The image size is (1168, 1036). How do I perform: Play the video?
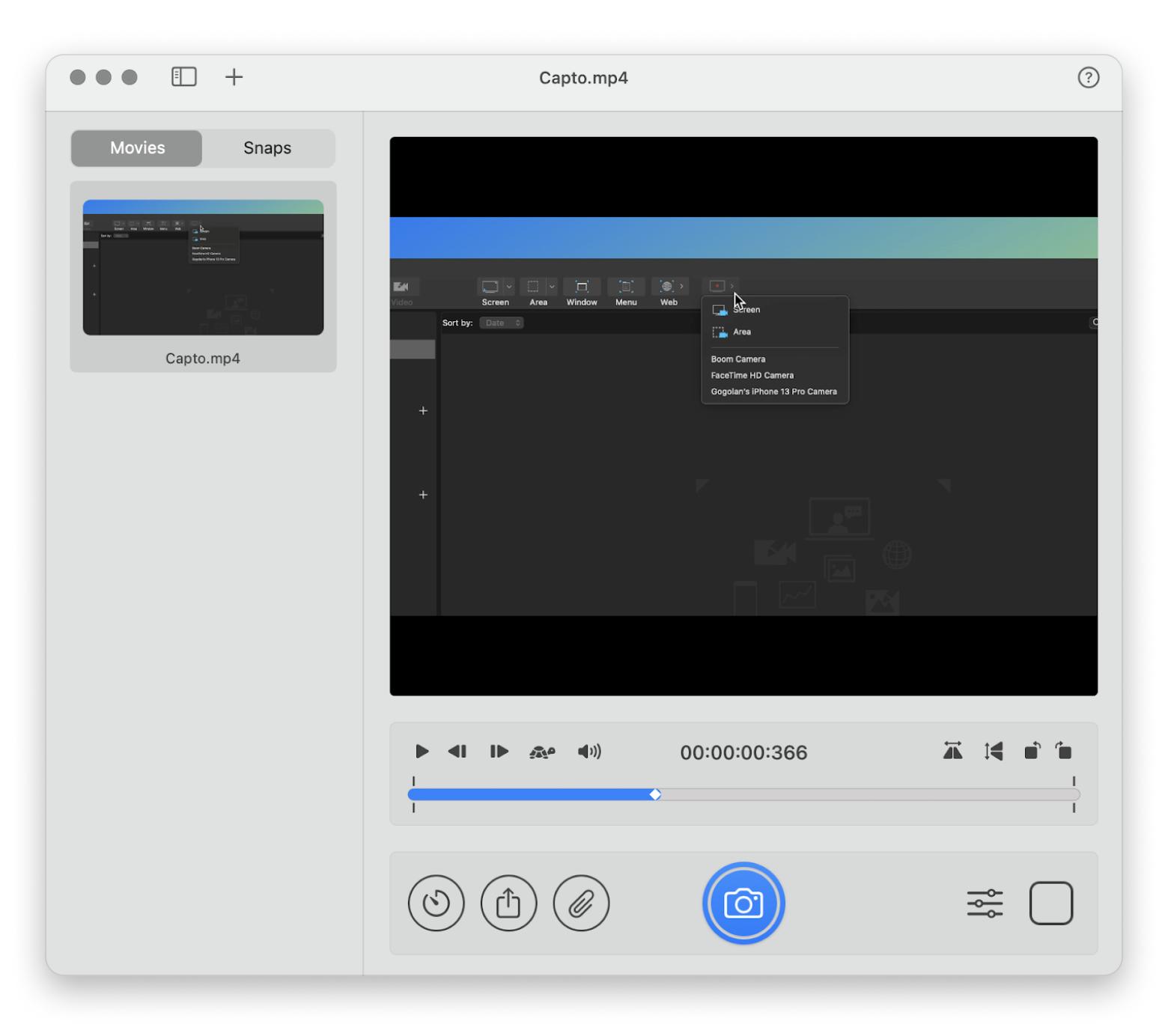pos(422,752)
